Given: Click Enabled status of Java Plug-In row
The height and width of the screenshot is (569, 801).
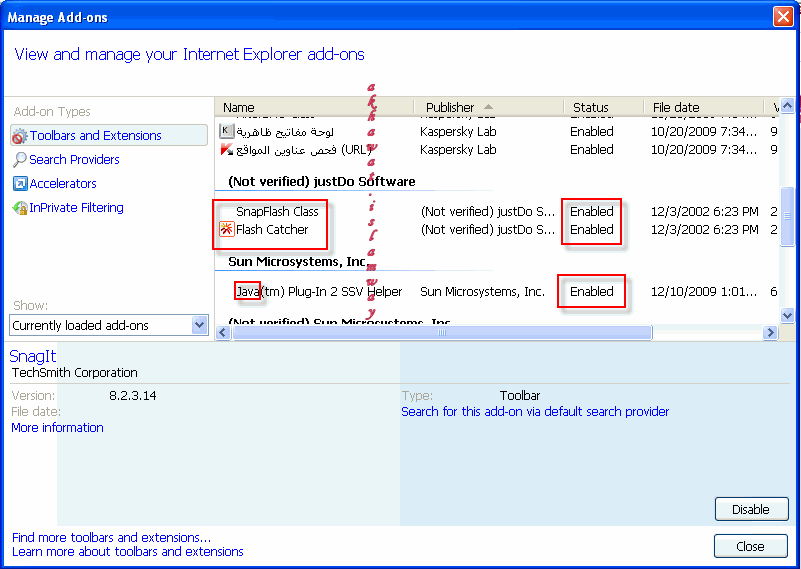Looking at the screenshot, I should [x=592, y=292].
